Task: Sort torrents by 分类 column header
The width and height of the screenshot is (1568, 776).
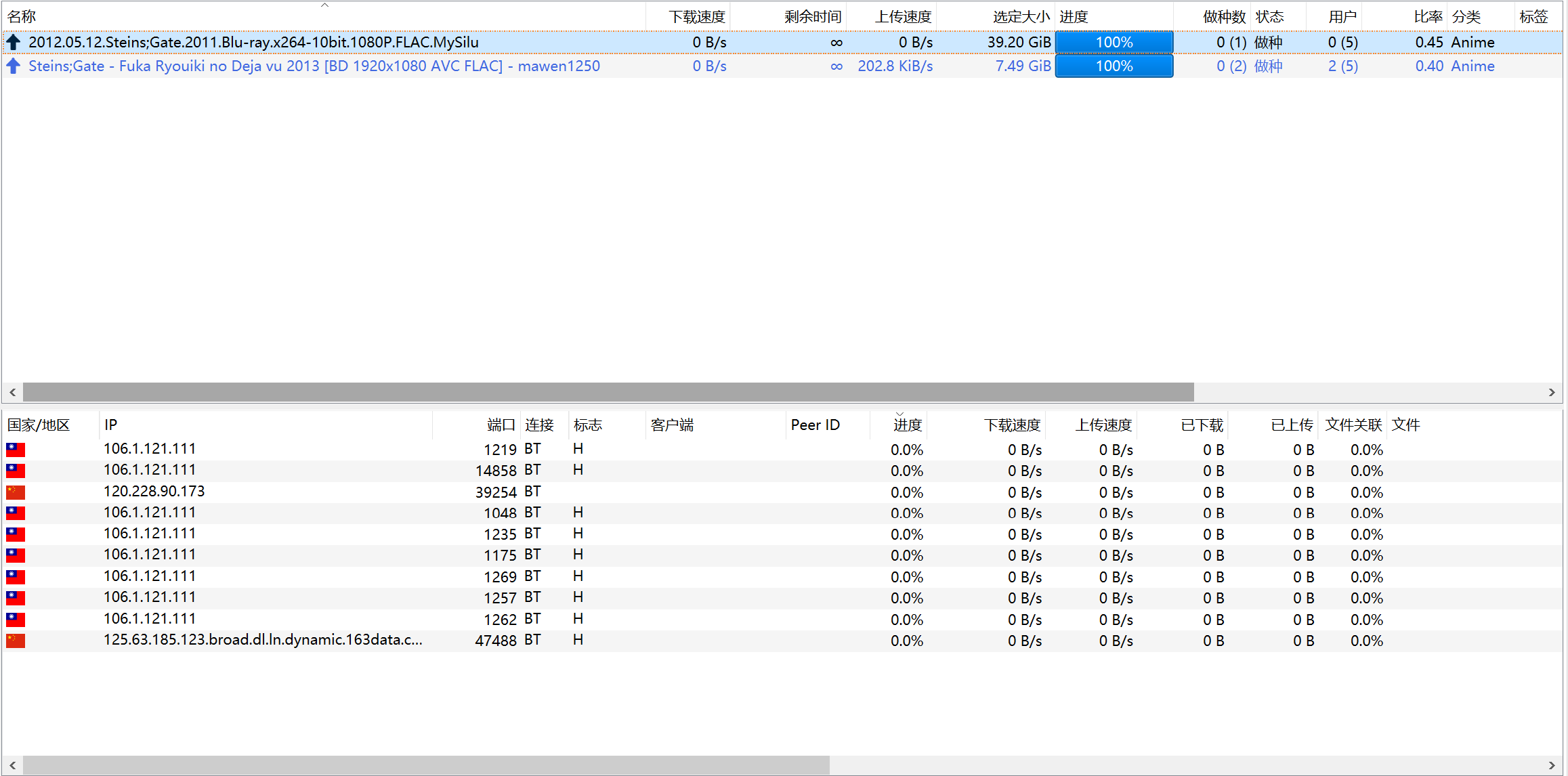Action: [1481, 17]
